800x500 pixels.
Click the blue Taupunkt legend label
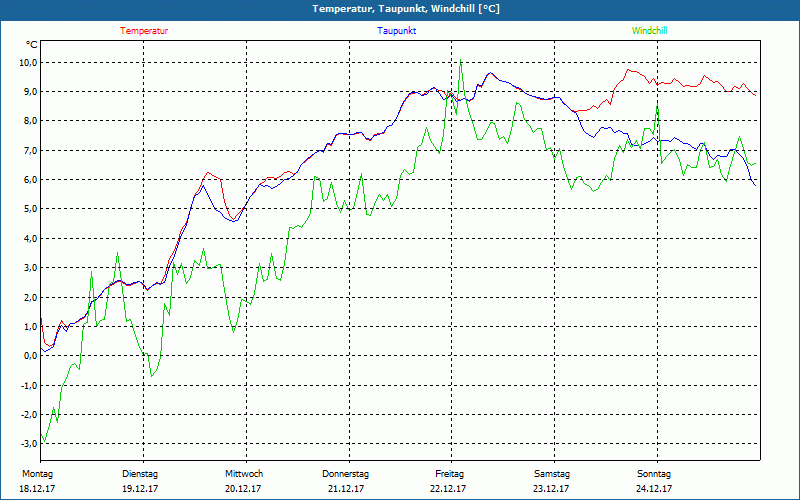[x=396, y=31]
